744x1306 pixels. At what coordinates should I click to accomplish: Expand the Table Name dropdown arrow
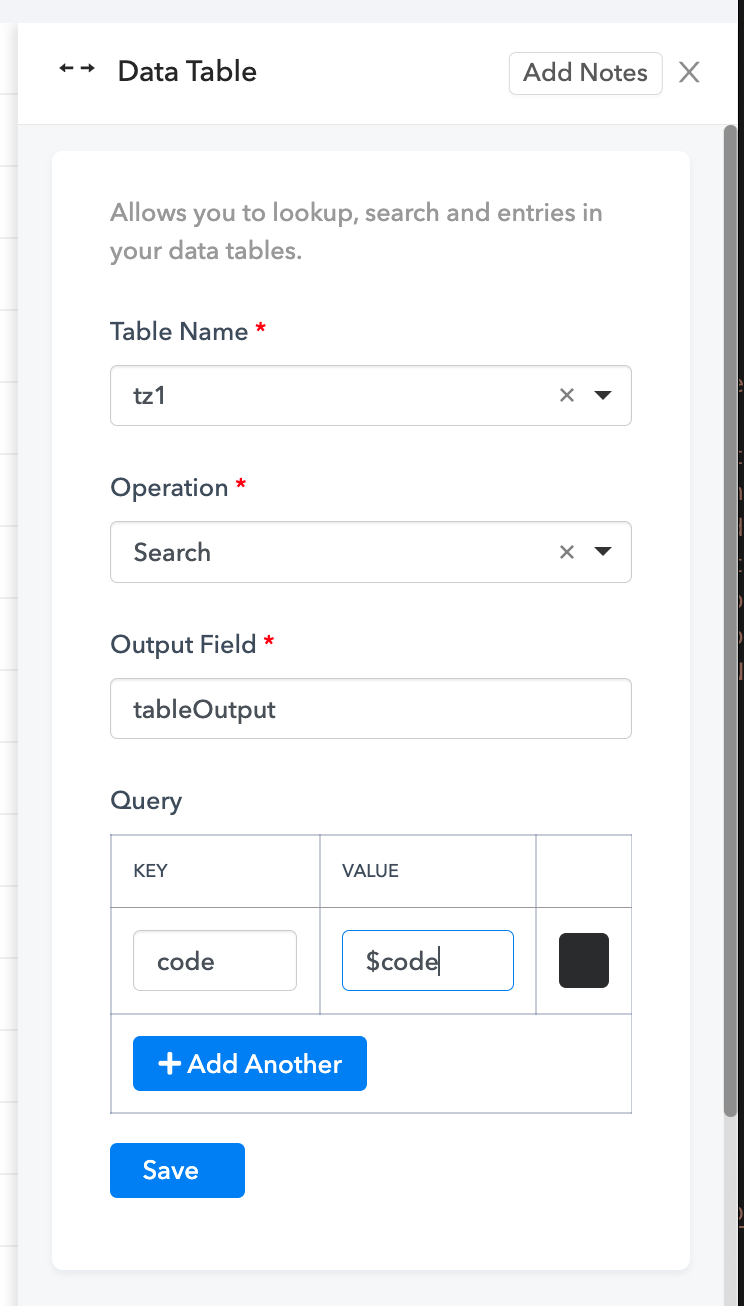point(603,395)
